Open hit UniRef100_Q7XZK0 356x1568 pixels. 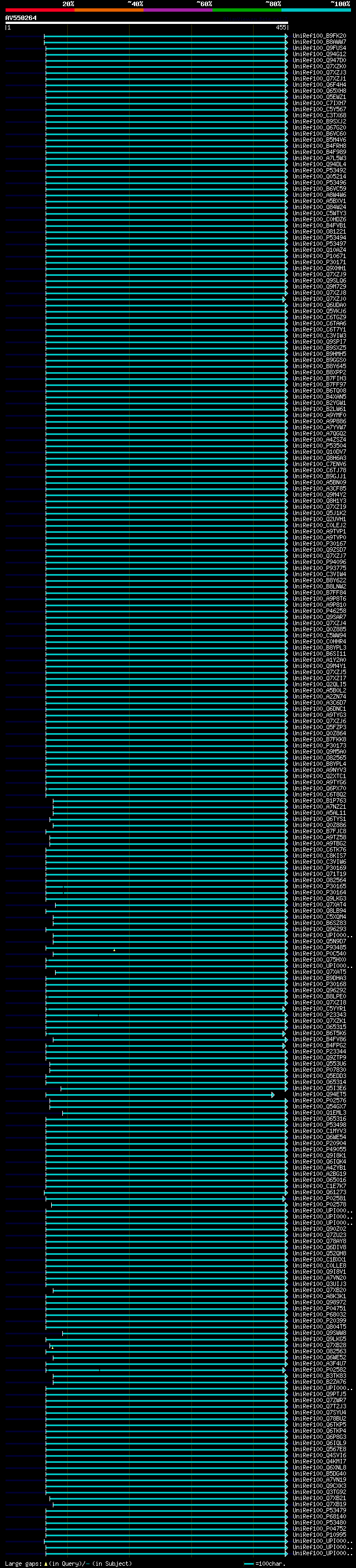[319, 66]
